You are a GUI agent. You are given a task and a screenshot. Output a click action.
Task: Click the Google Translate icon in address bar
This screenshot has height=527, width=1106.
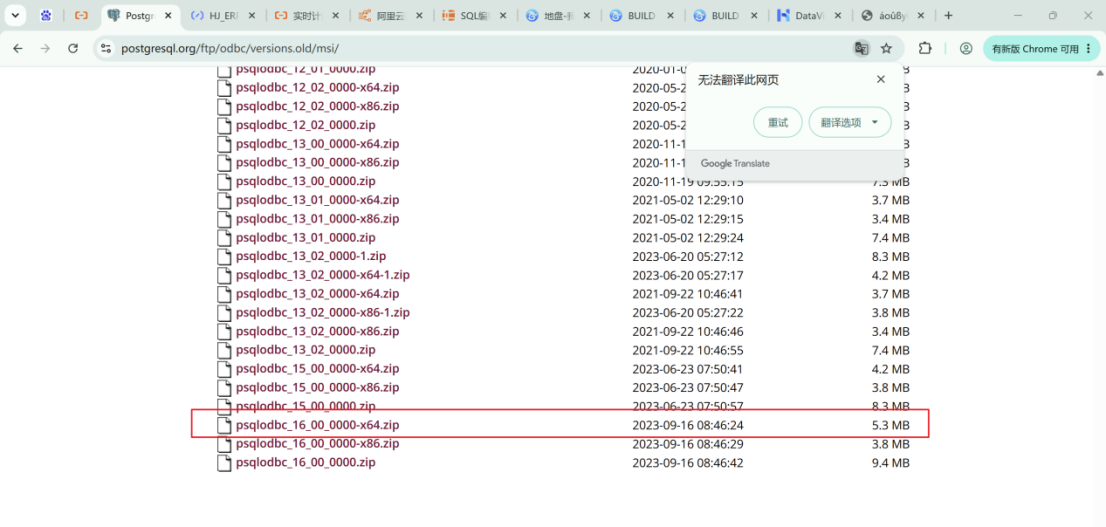click(861, 49)
